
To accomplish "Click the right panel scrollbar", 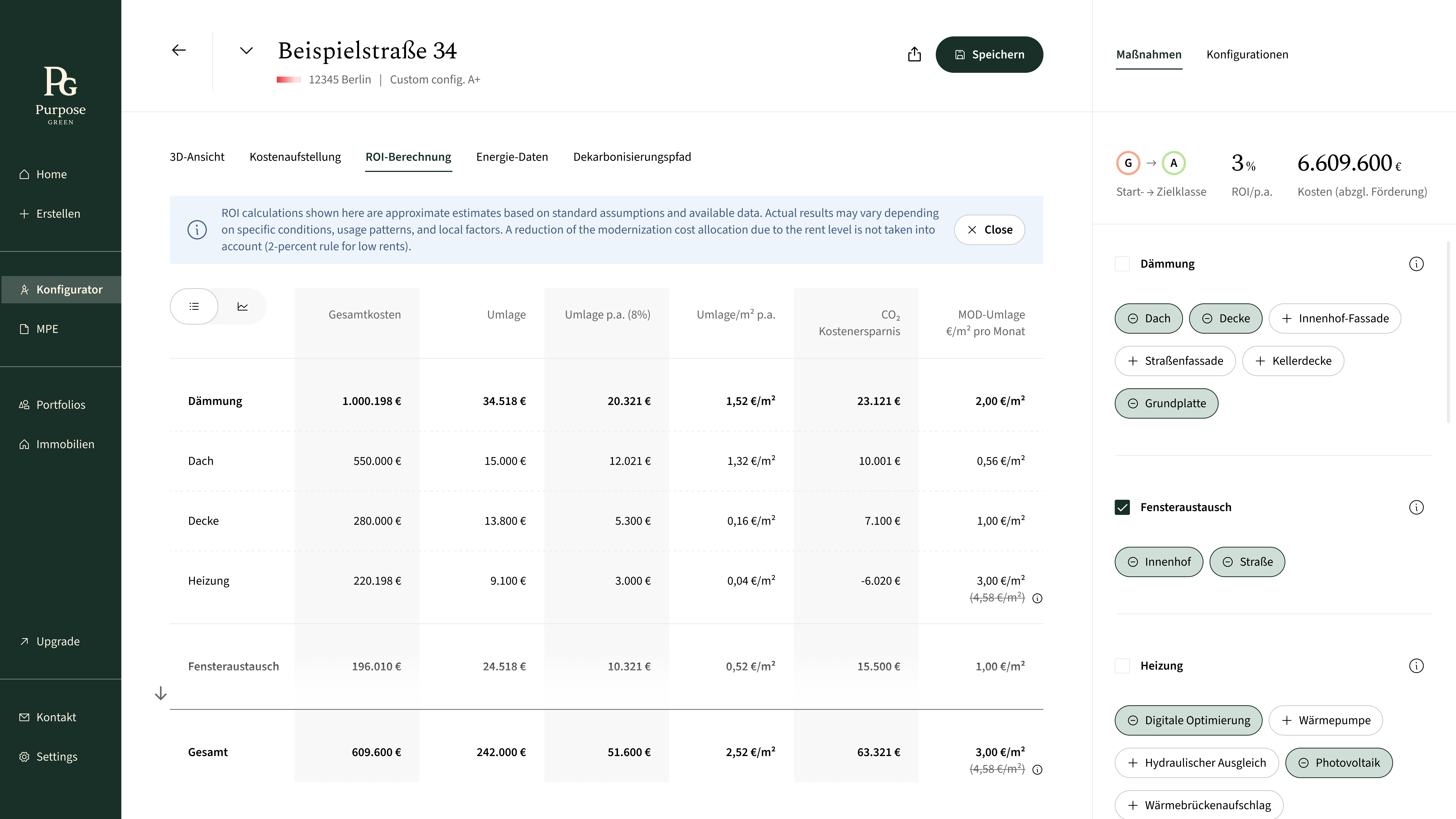I will click(x=1448, y=332).
